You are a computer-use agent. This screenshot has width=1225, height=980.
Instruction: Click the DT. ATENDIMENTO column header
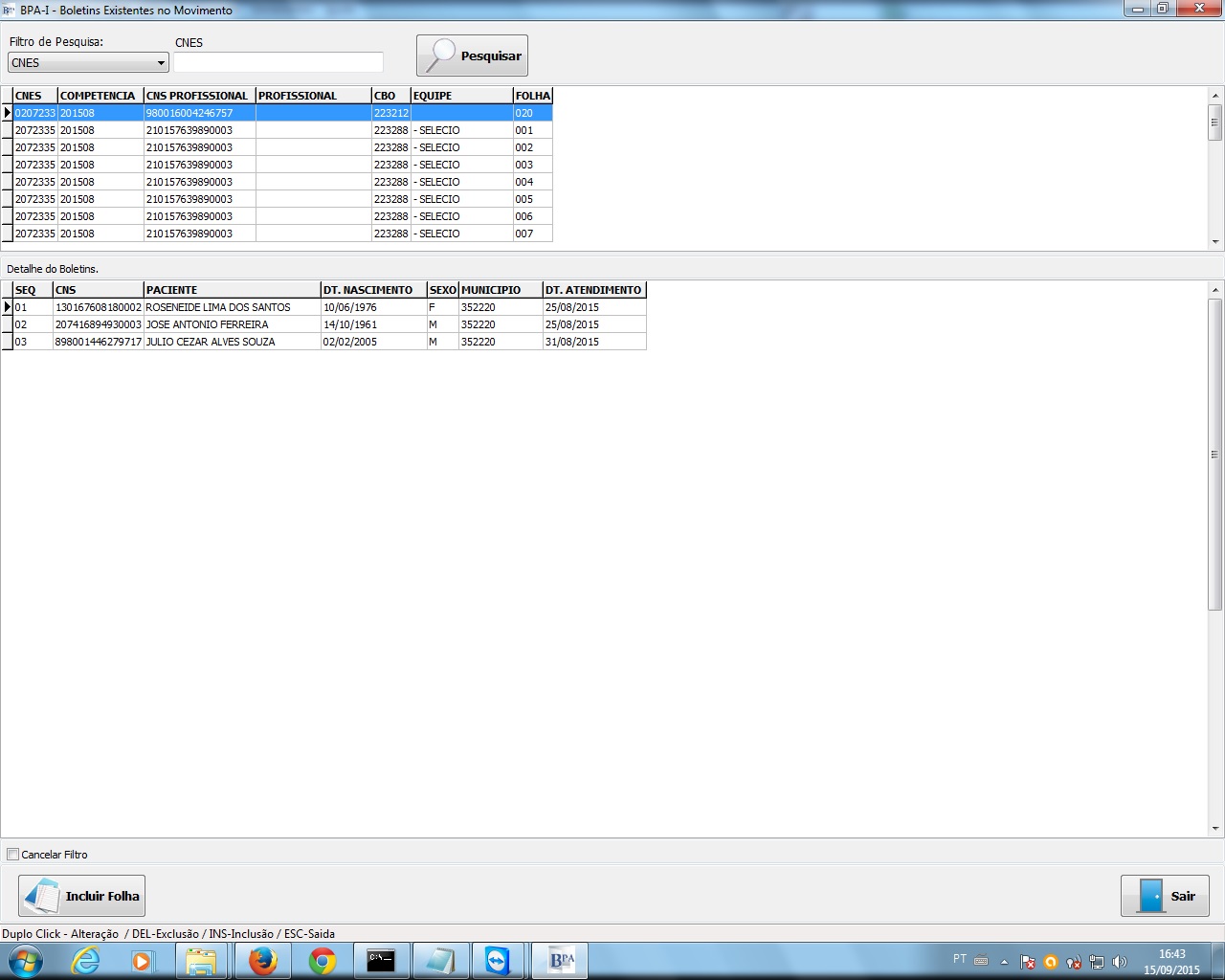pos(594,290)
